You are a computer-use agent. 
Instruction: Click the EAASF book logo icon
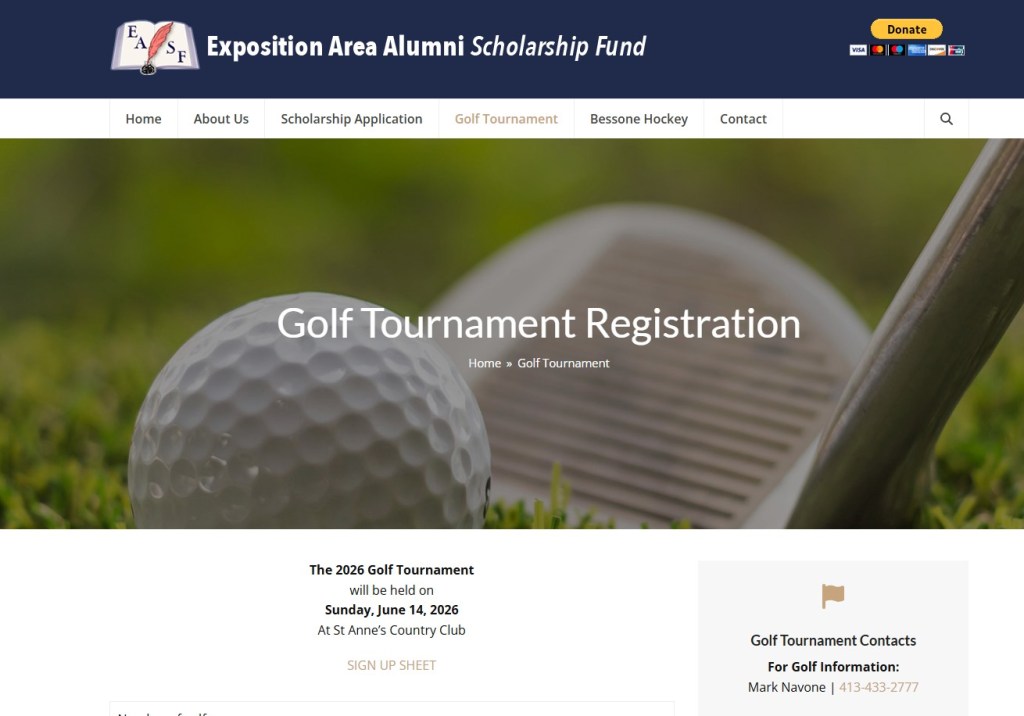154,47
